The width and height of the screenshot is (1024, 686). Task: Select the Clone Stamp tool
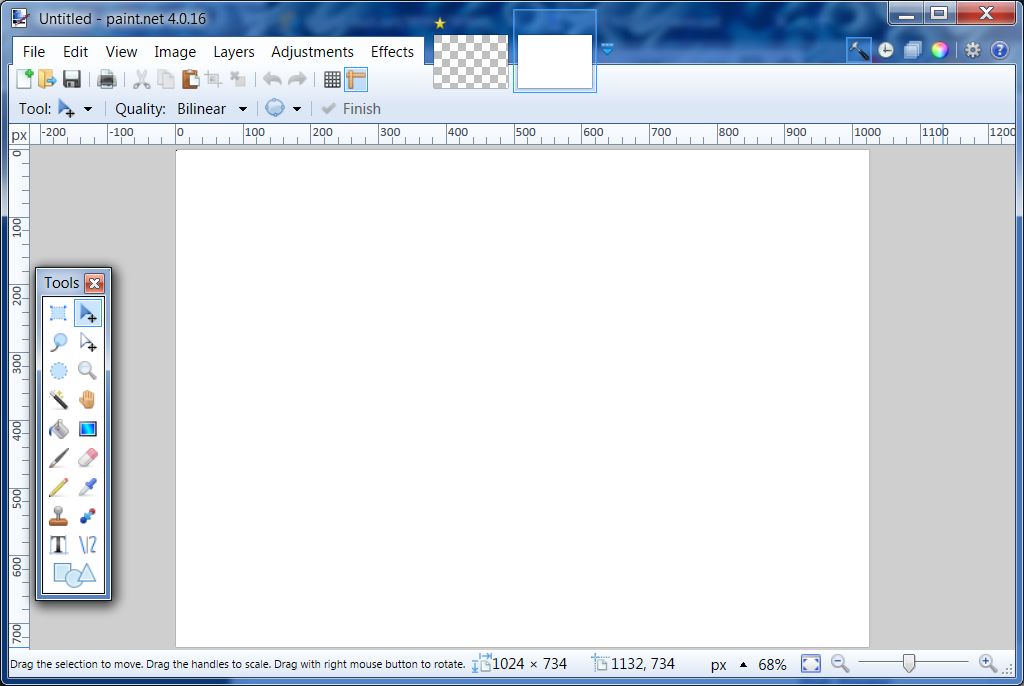59,515
